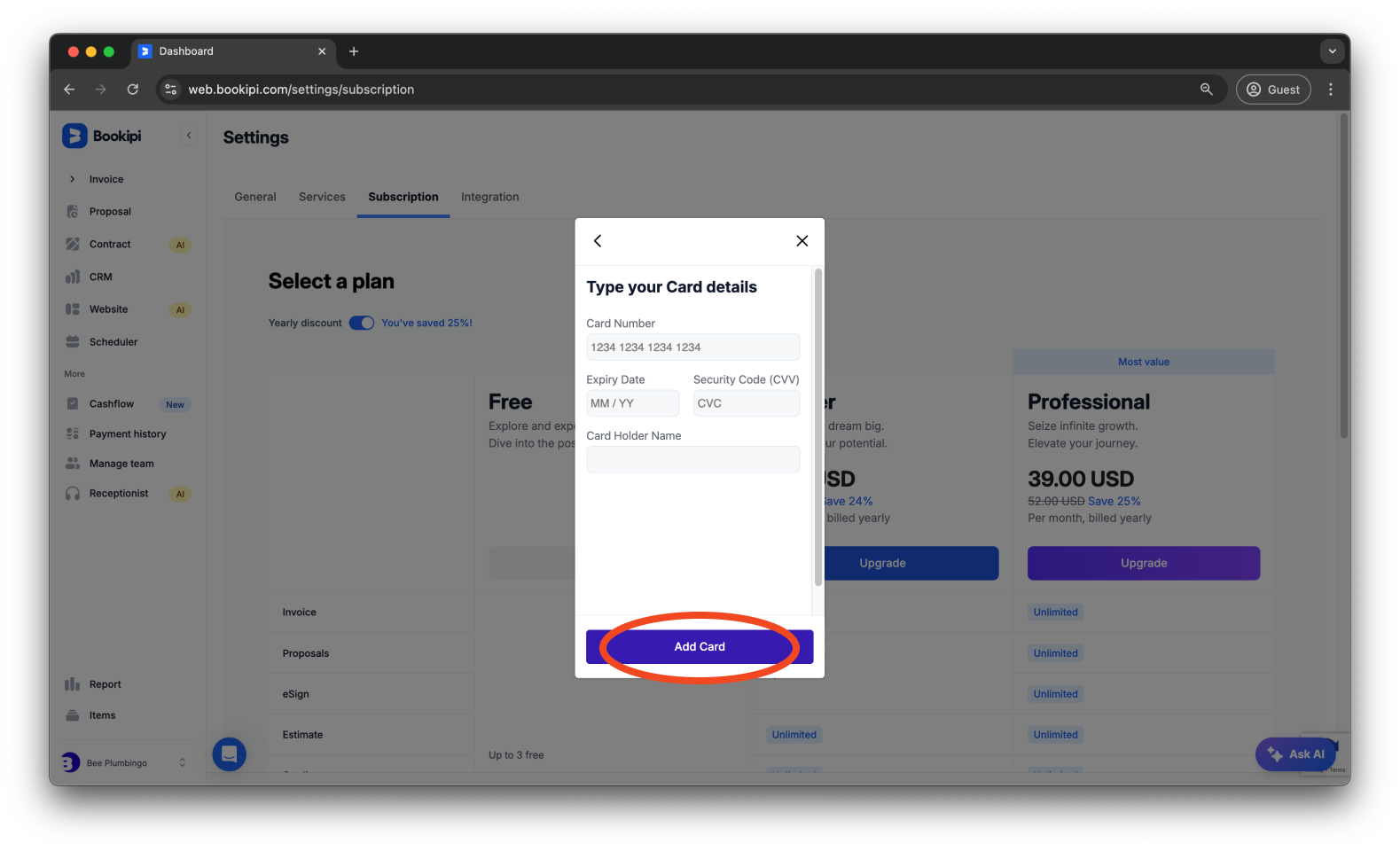Click the browser Back arrow

tap(69, 90)
